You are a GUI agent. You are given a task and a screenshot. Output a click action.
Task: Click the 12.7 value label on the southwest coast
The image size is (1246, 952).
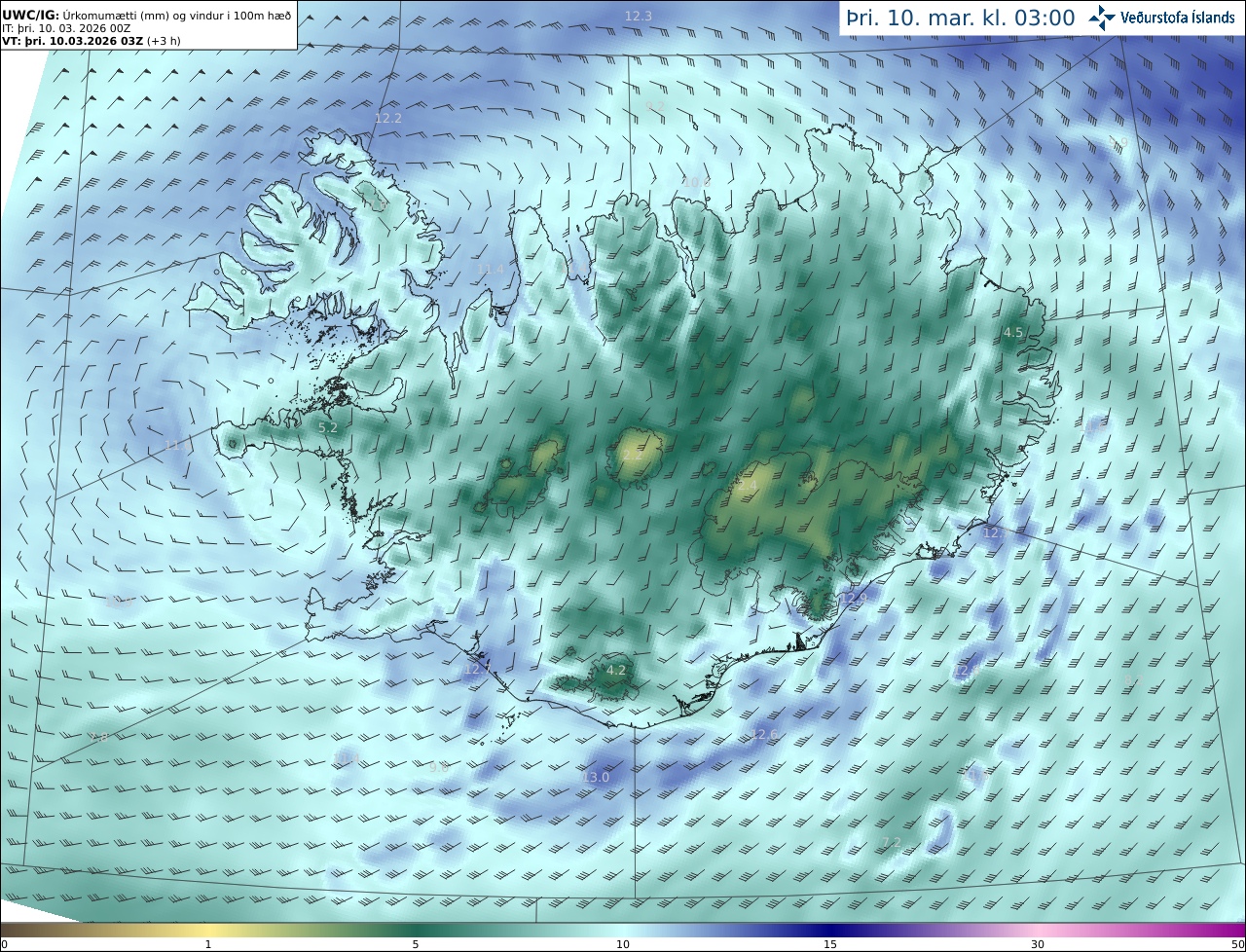point(477,669)
